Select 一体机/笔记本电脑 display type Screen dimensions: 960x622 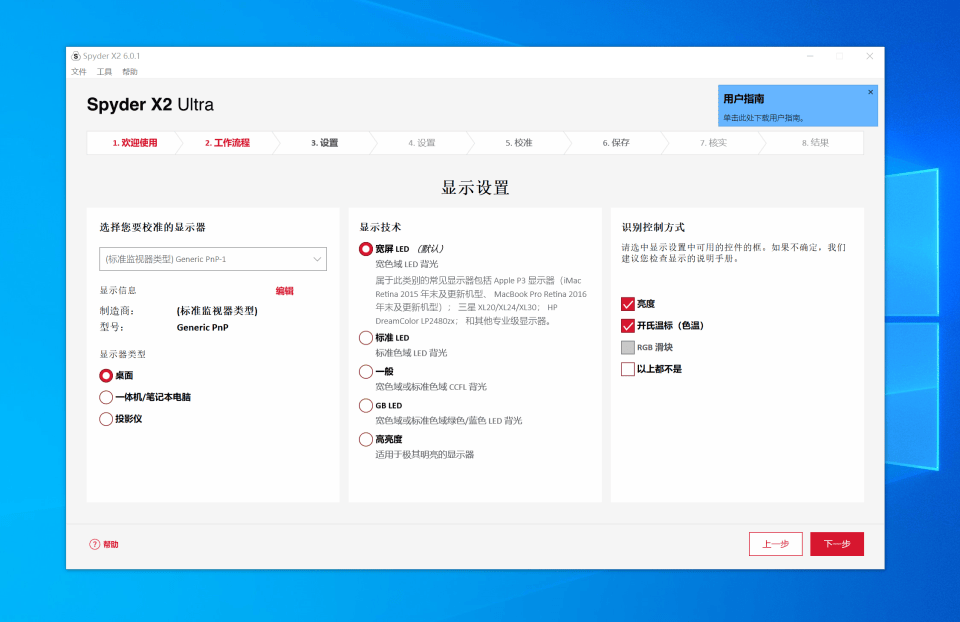click(x=106, y=397)
